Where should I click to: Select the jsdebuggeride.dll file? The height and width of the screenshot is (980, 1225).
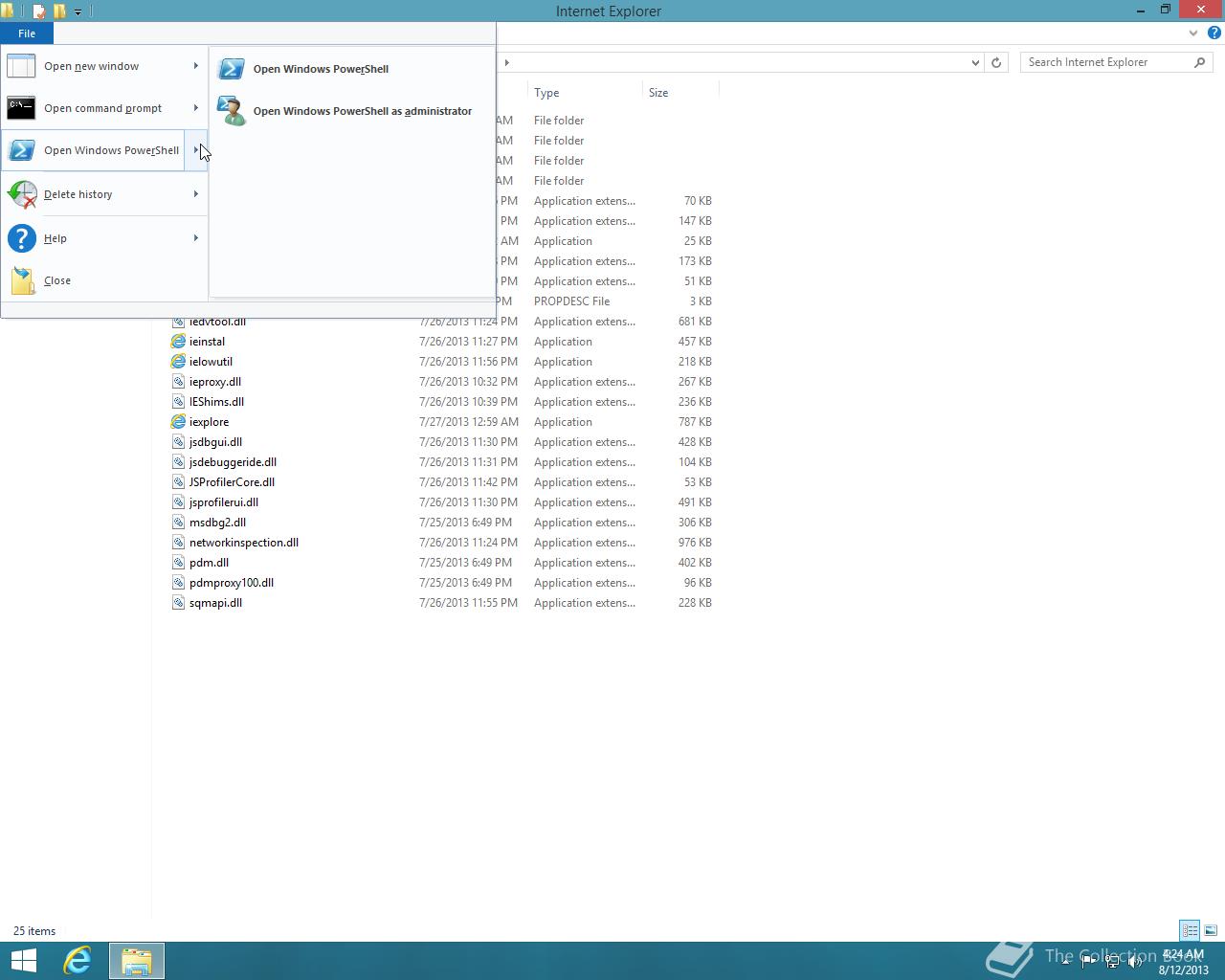point(233,462)
